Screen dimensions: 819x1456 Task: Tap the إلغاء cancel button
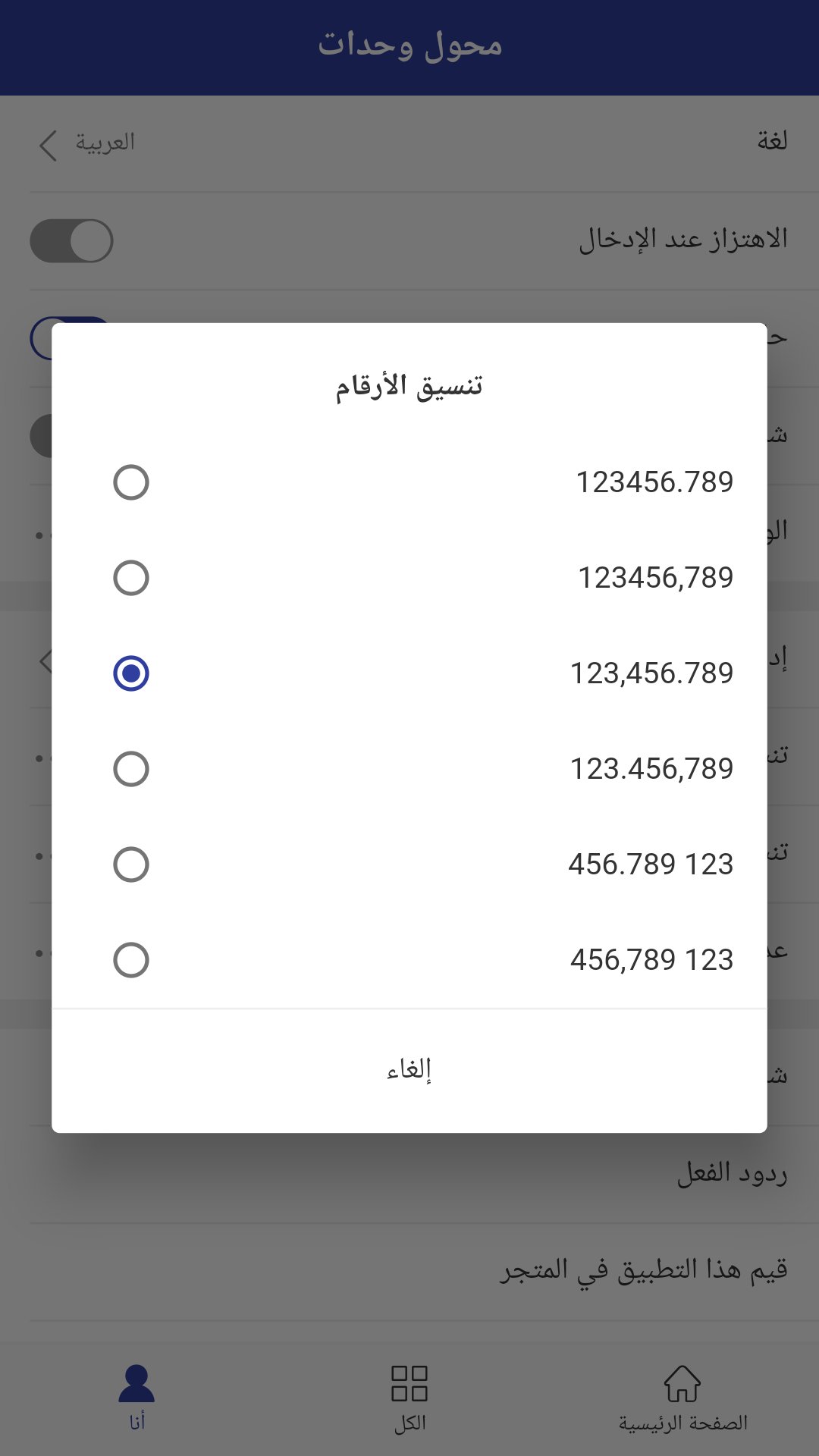pos(409,1070)
